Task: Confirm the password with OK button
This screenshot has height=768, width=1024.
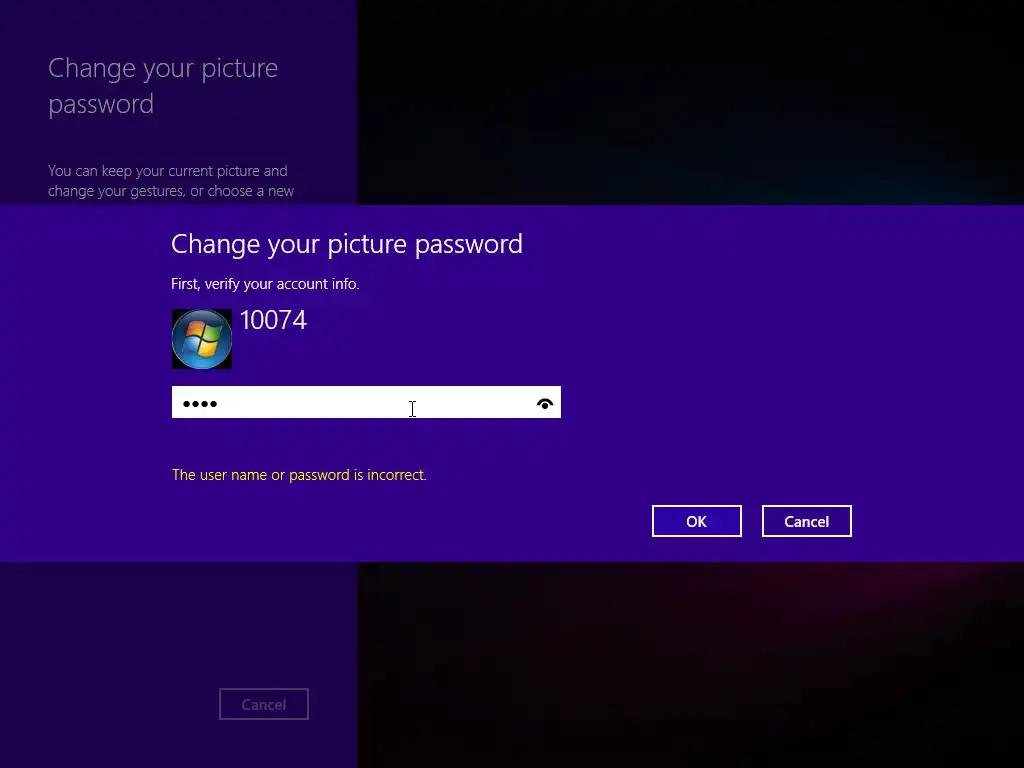Action: click(696, 521)
